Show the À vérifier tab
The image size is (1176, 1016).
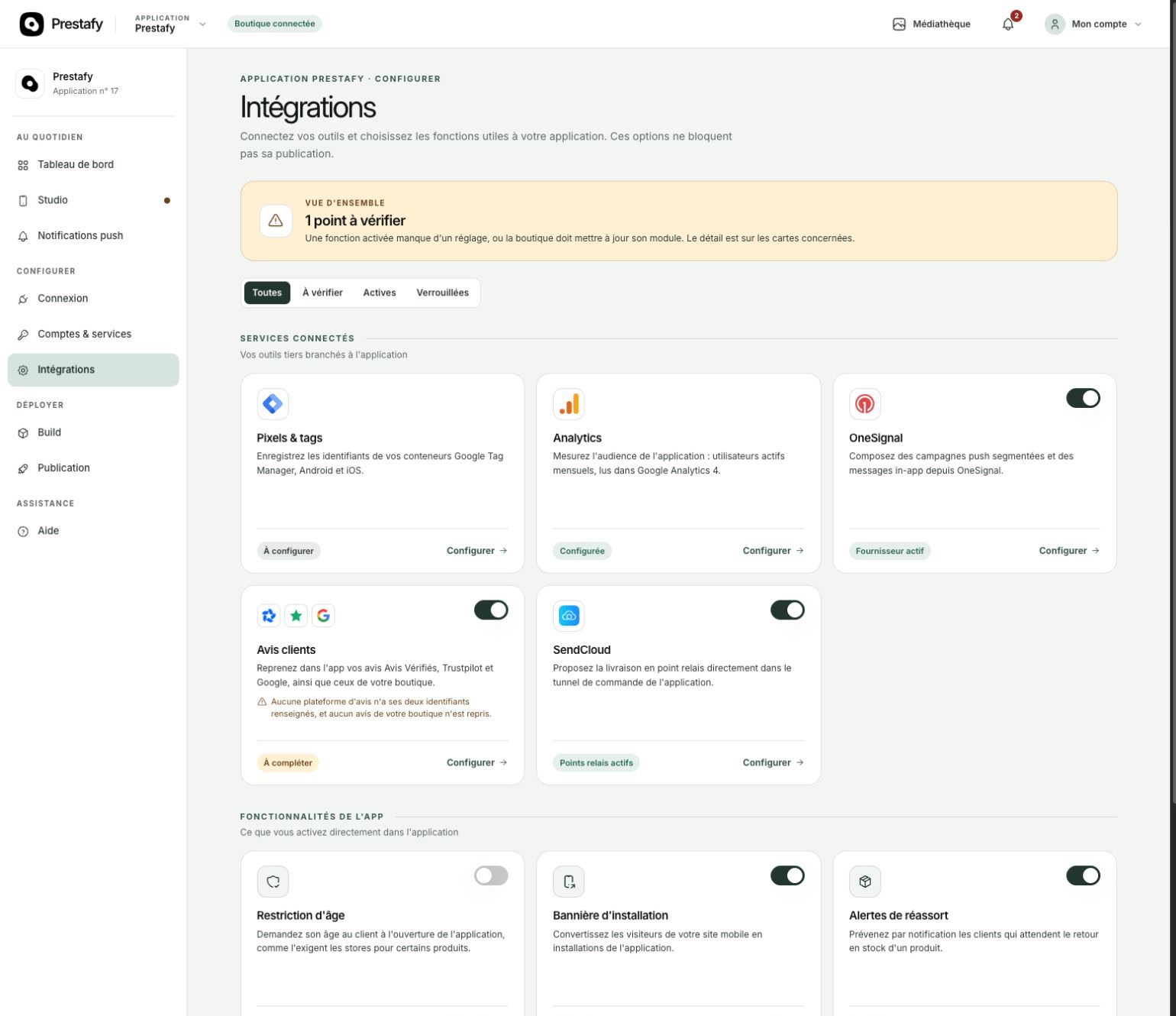tap(322, 293)
